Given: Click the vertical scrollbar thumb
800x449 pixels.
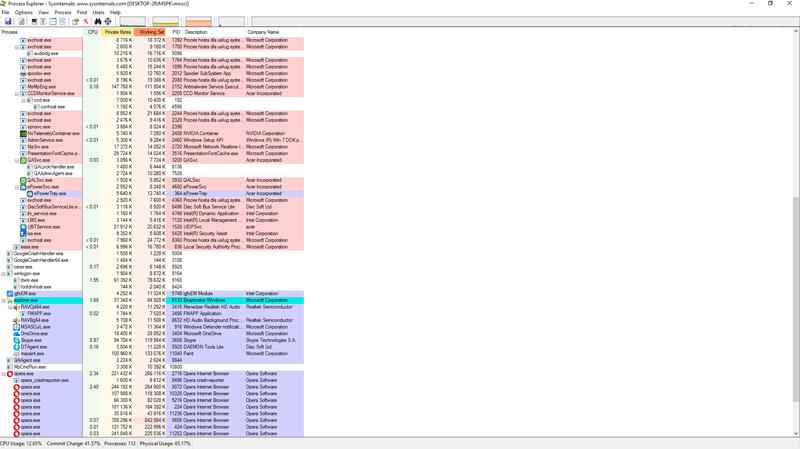Looking at the screenshot, I should tap(796, 299).
